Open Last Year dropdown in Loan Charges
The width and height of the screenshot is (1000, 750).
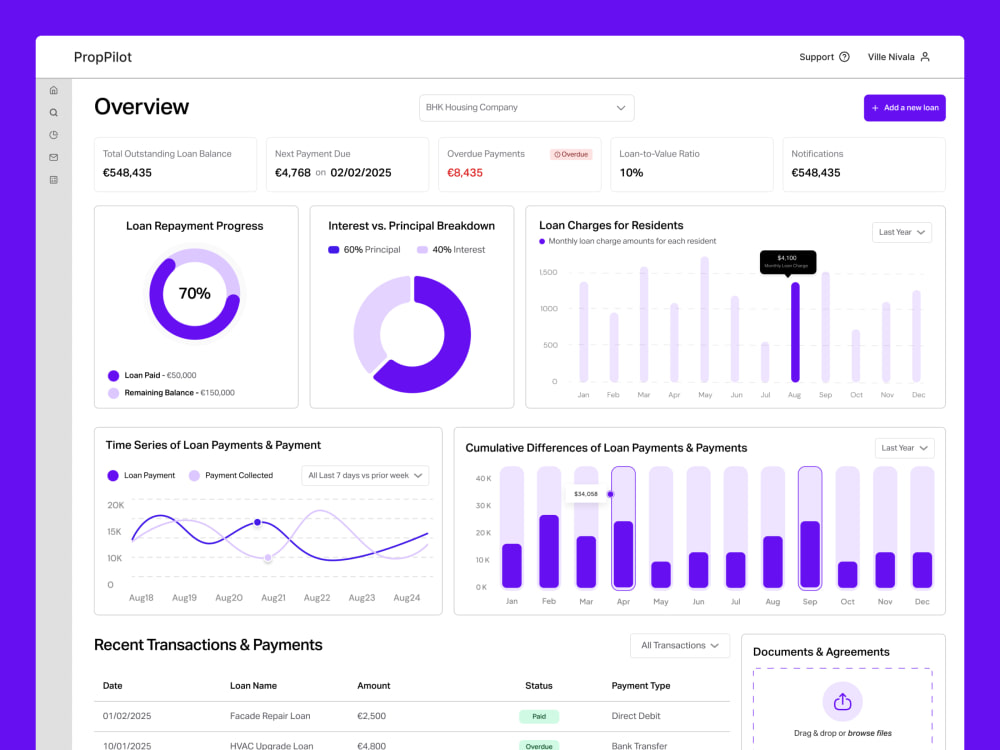pyautogui.click(x=901, y=232)
